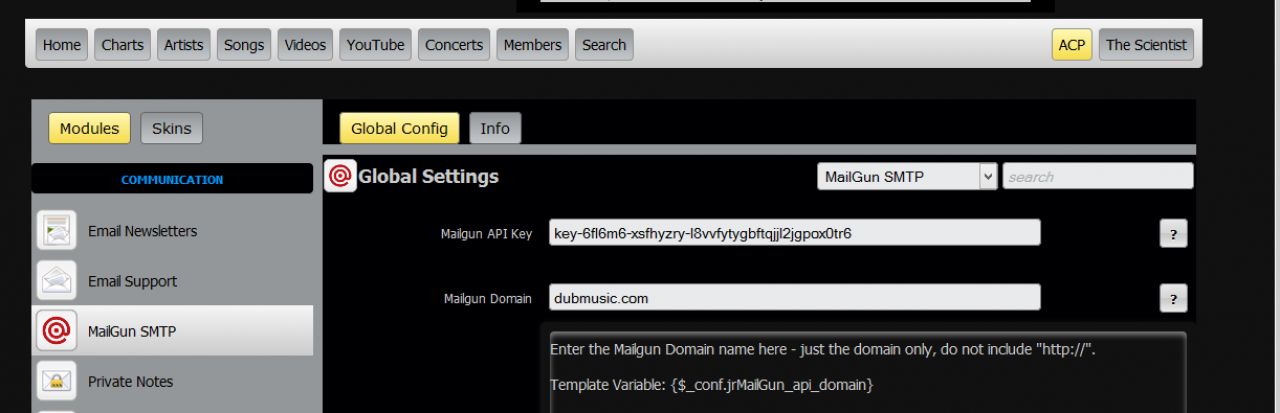Open the Info tab
The width and height of the screenshot is (1280, 413).
(495, 128)
